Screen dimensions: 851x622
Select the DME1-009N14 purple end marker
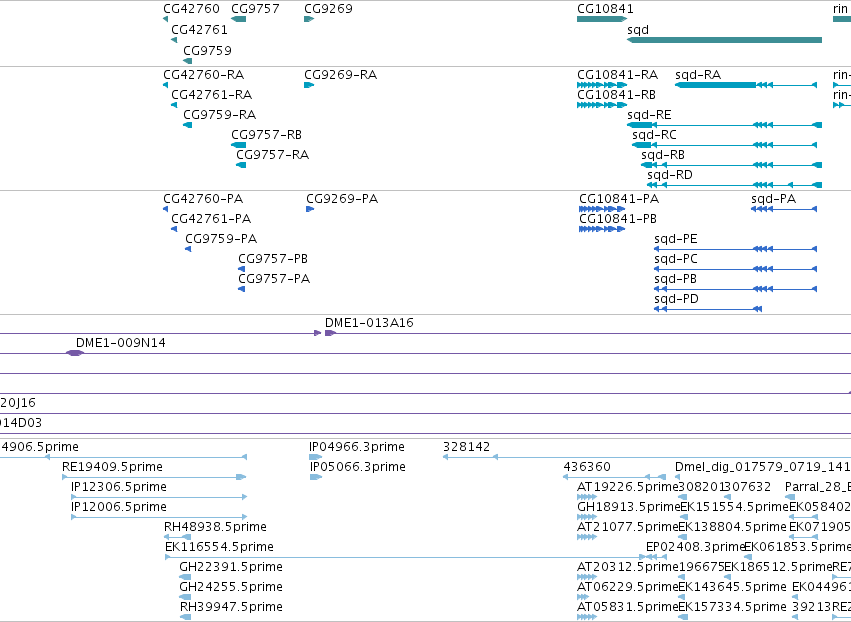click(x=75, y=353)
